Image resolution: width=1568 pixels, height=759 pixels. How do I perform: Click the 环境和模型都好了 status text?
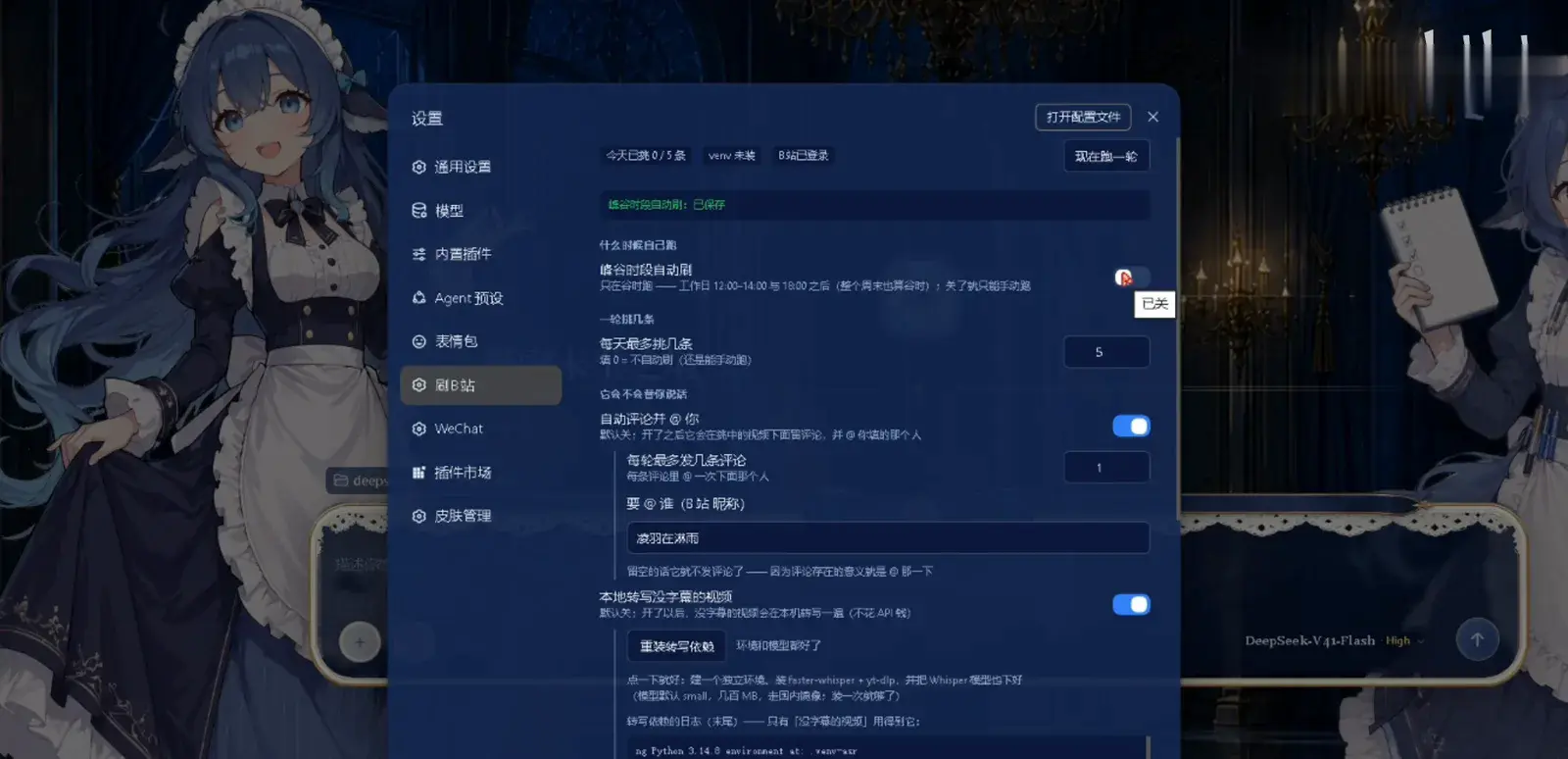(779, 646)
